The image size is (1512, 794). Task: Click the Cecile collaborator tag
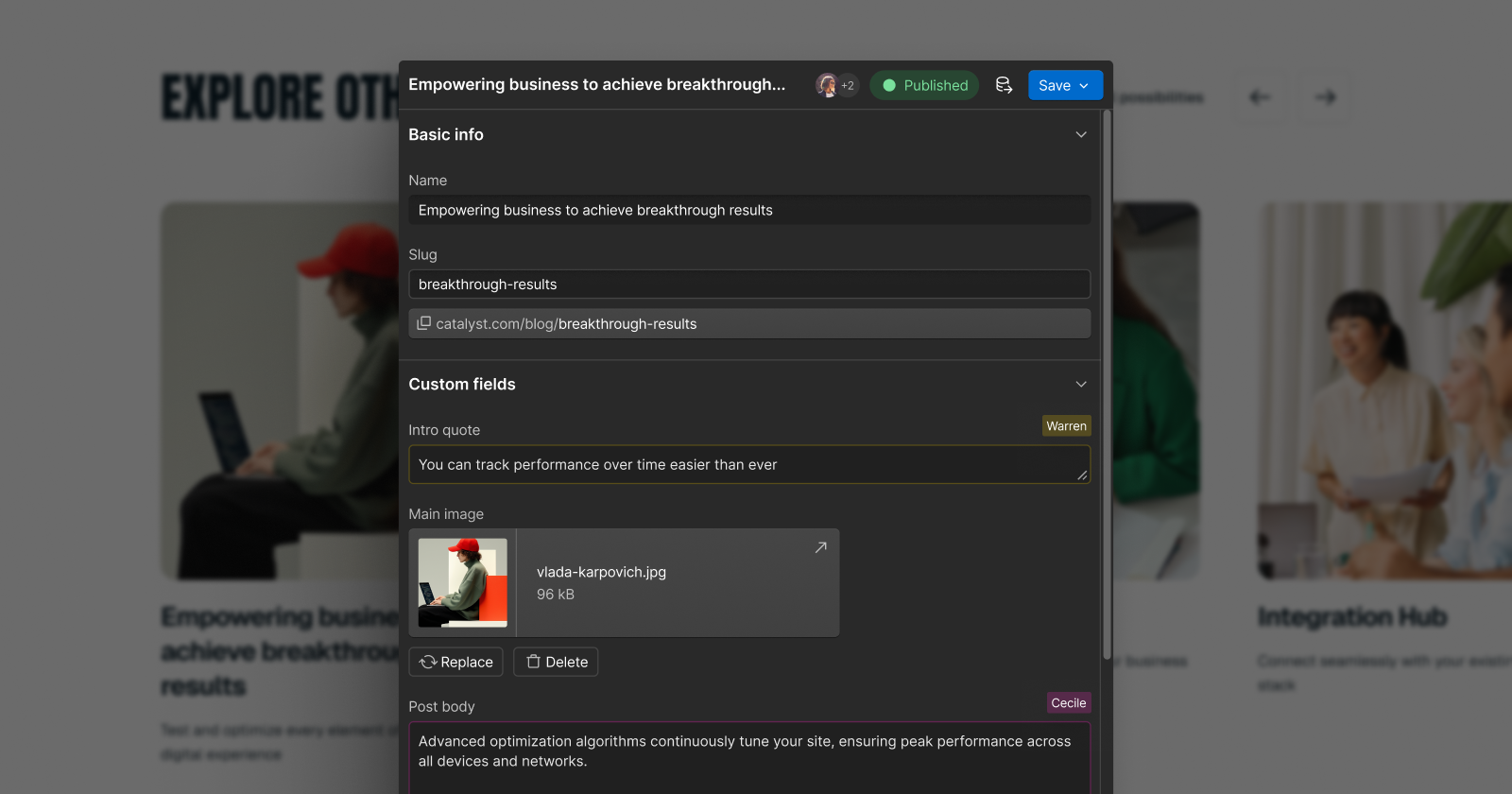click(x=1069, y=703)
